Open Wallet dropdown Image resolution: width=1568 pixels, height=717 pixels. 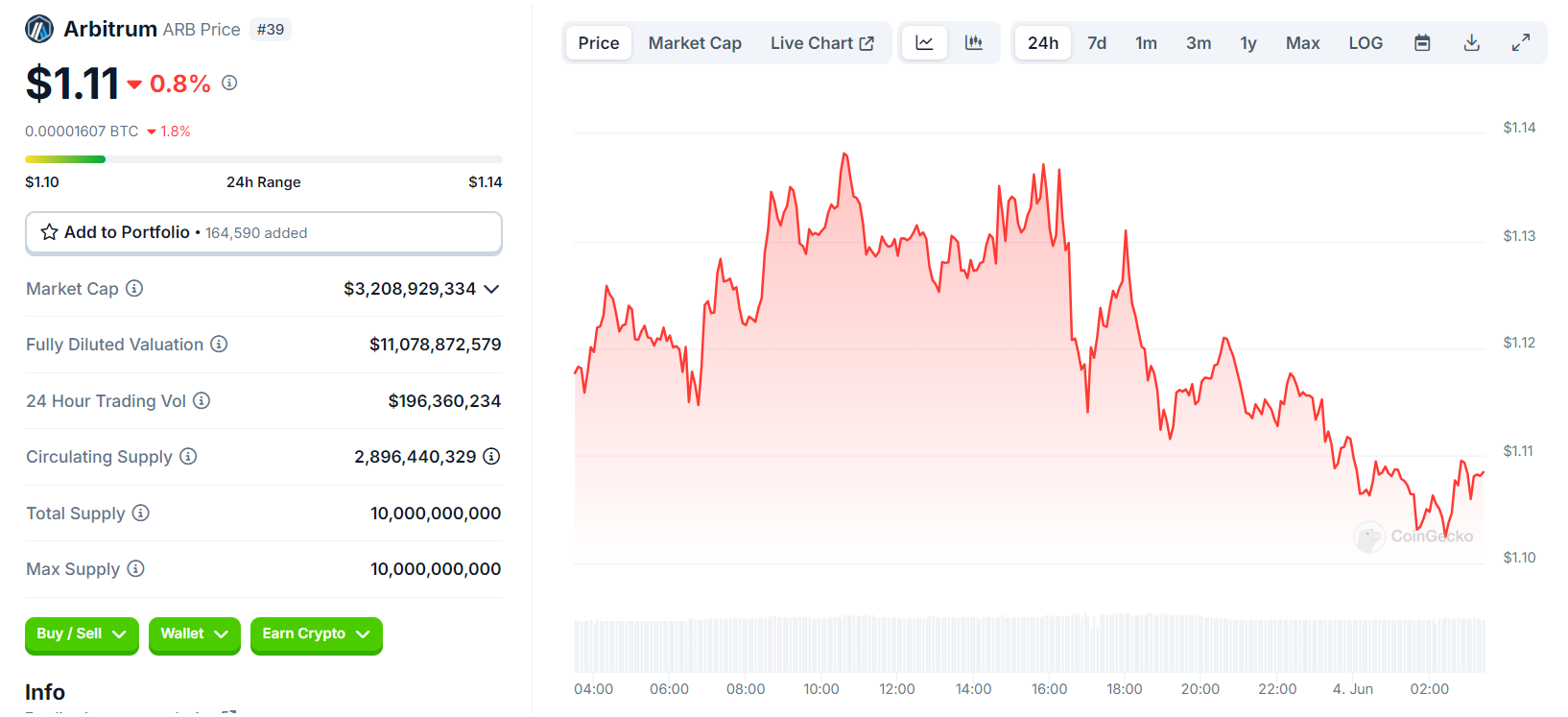point(195,634)
